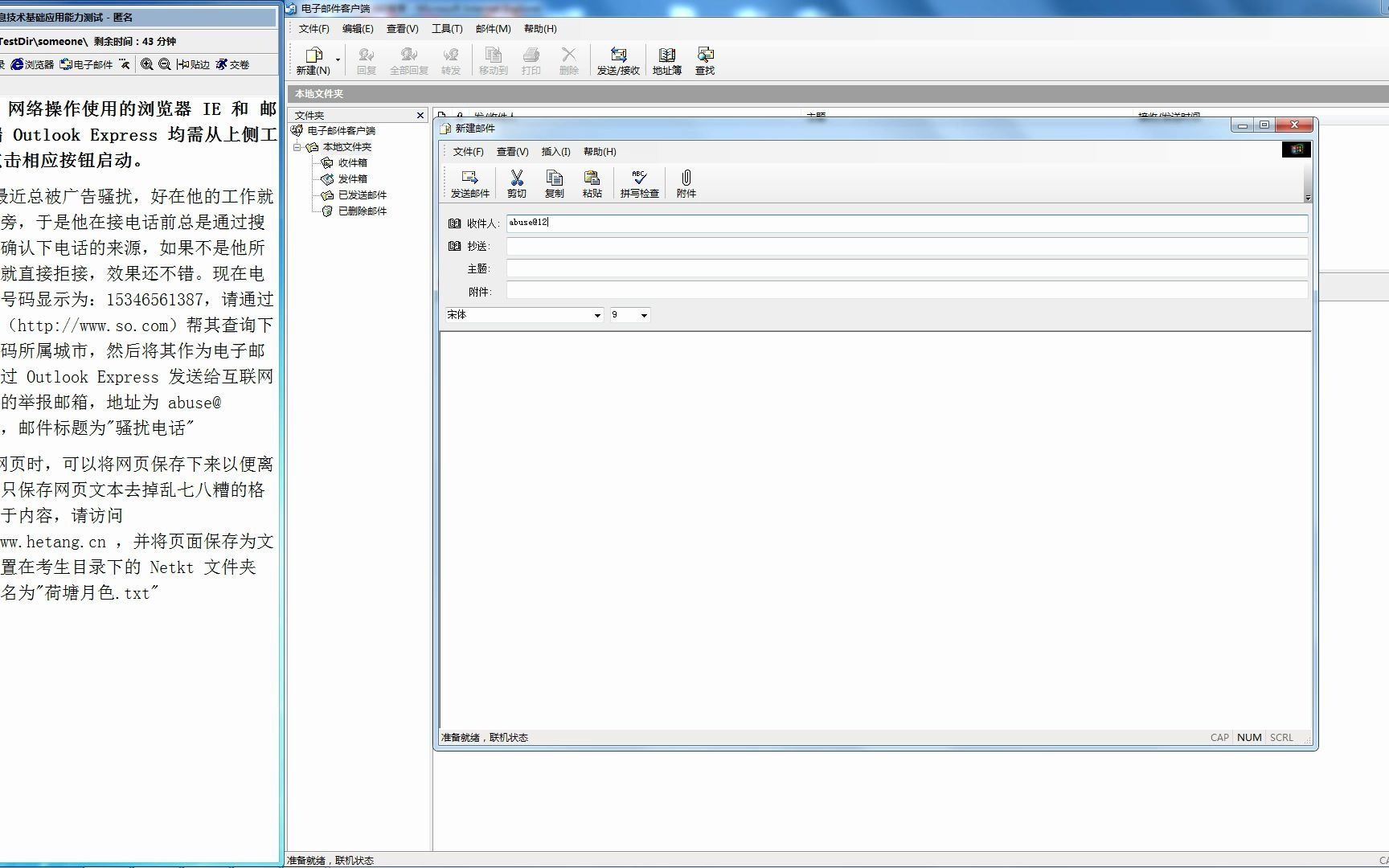
Task: Open the 地址簿 address book
Action: pos(666,60)
